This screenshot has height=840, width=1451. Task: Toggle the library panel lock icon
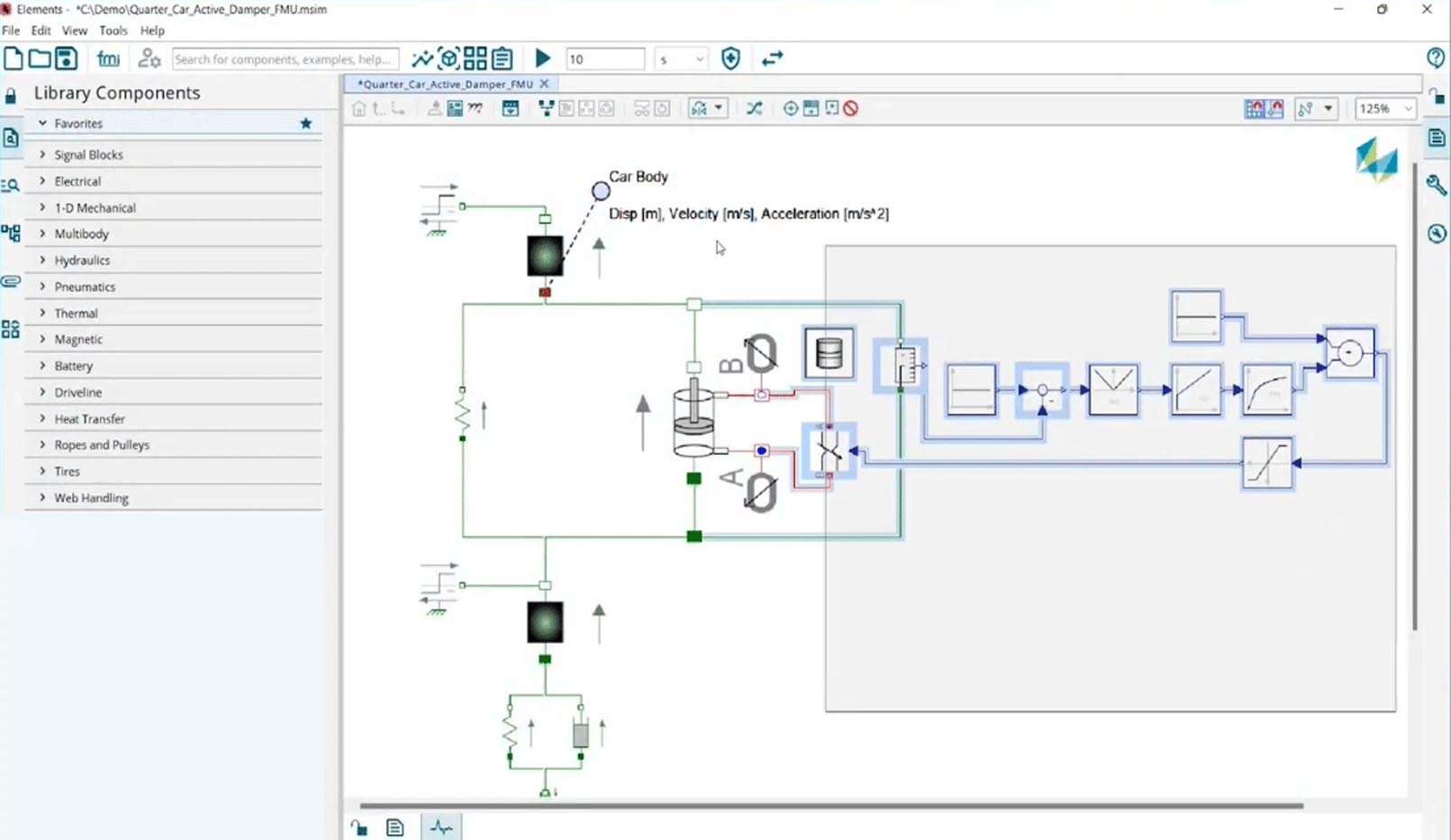click(x=11, y=95)
